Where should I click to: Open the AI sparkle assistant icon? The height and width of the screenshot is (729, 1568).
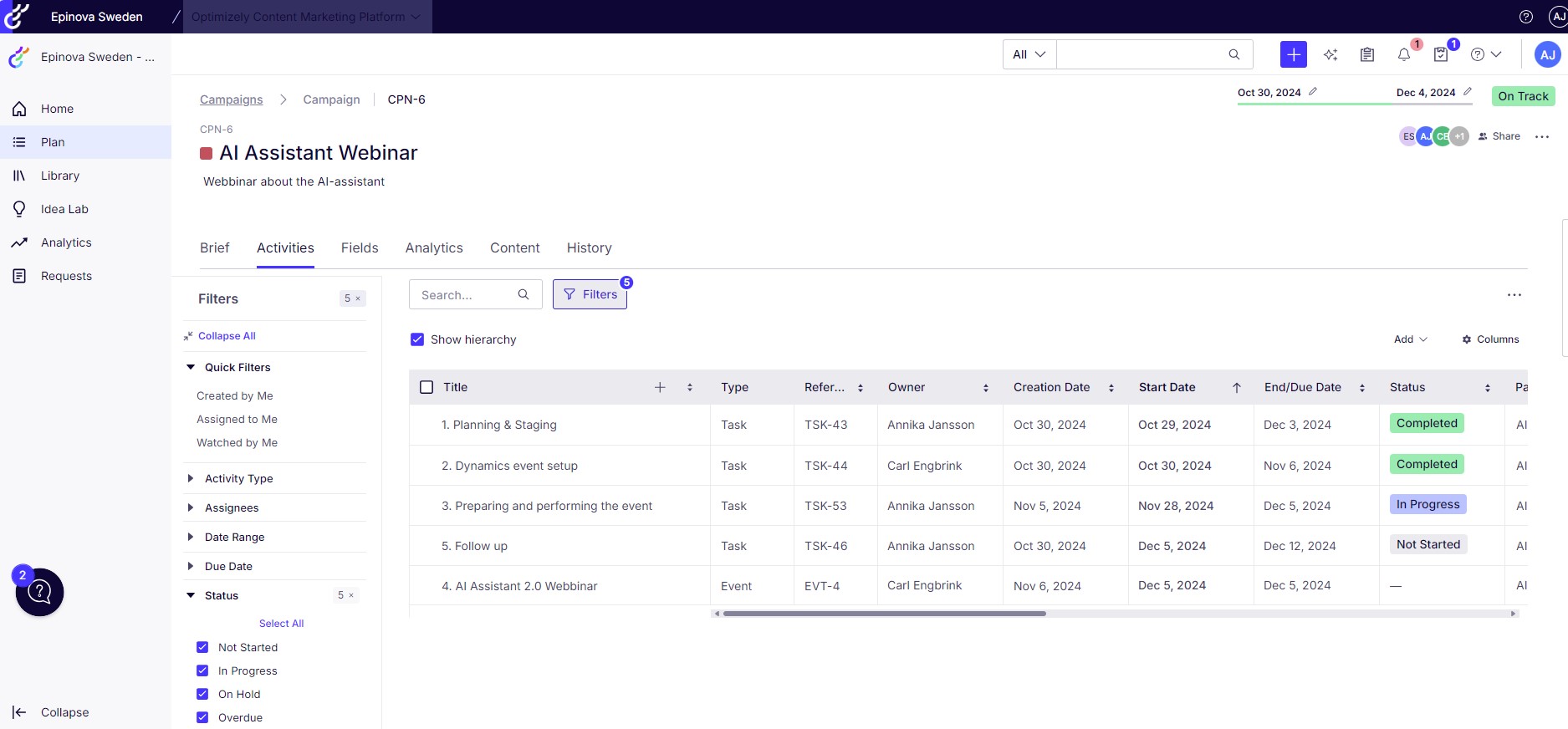pos(1331,54)
